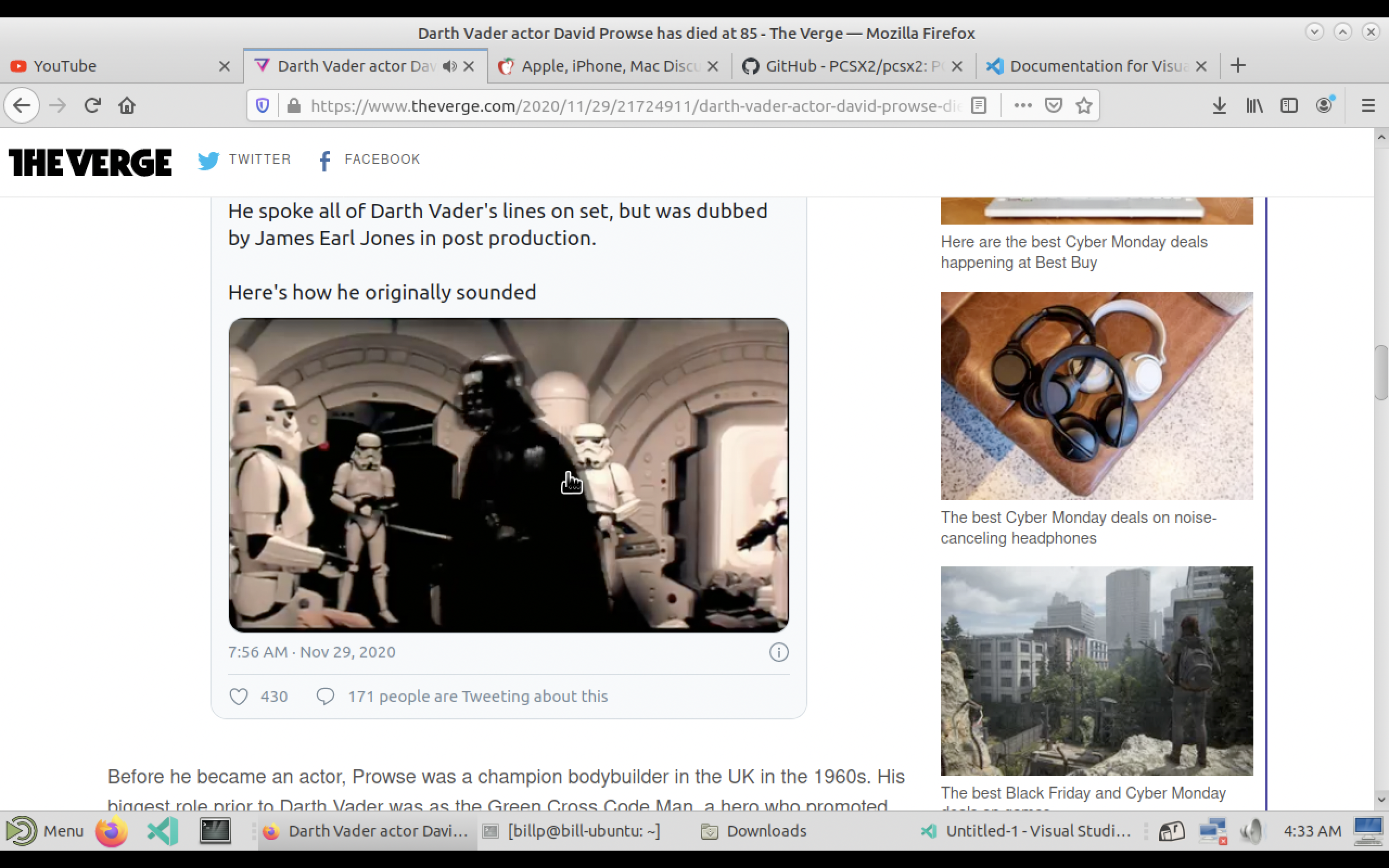Image resolution: width=1389 pixels, height=868 pixels.
Task: Click page scrollbar up arrow
Action: (1381, 137)
